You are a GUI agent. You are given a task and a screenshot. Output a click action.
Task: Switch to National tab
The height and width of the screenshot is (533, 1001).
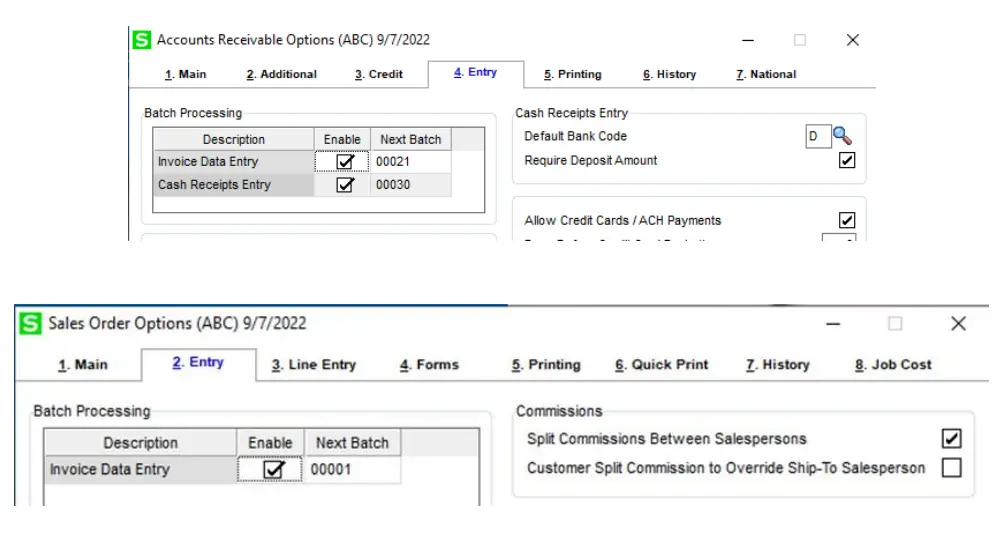(766, 74)
